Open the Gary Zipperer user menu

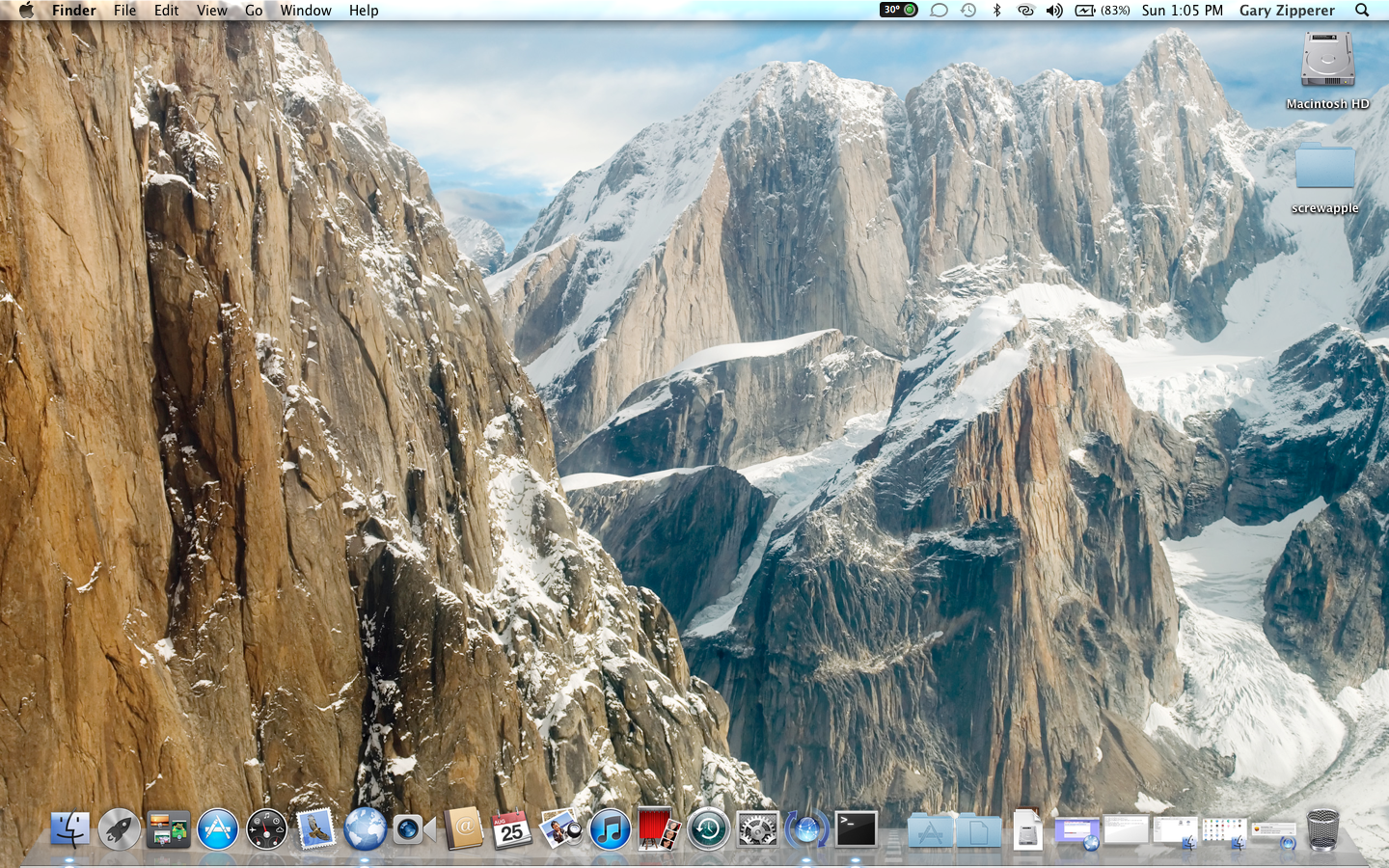[1287, 11]
